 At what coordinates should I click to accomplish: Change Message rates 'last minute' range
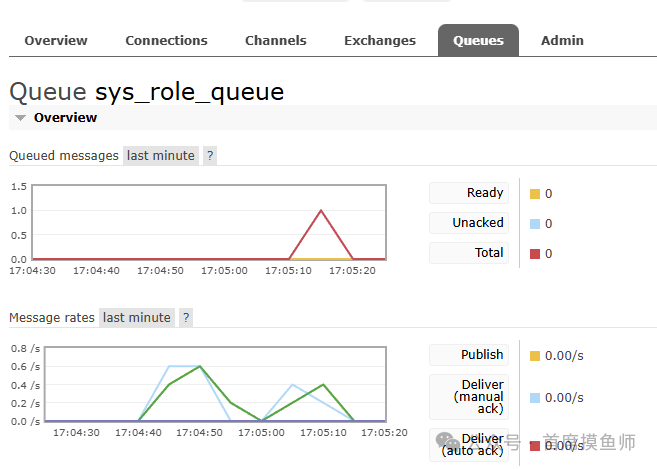click(x=136, y=318)
